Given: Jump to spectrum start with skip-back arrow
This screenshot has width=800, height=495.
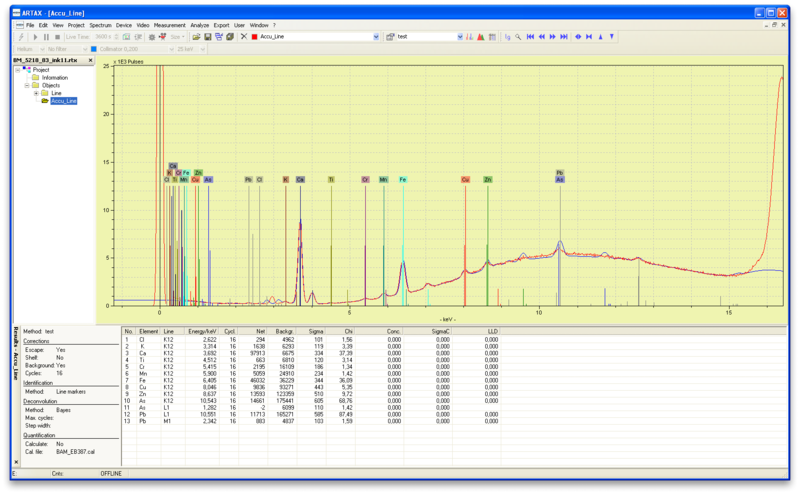Looking at the screenshot, I should click(531, 37).
